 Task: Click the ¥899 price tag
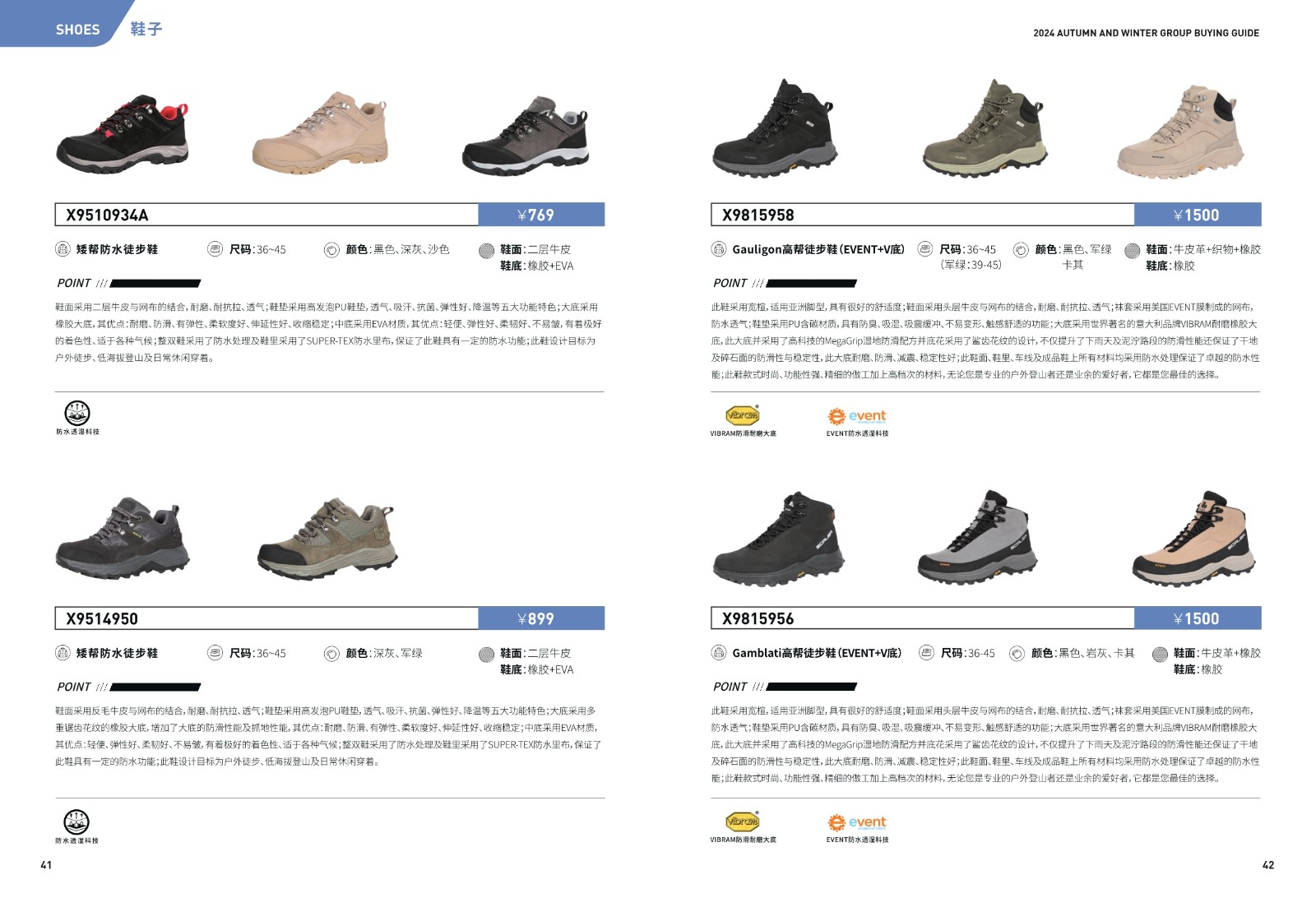tap(541, 618)
